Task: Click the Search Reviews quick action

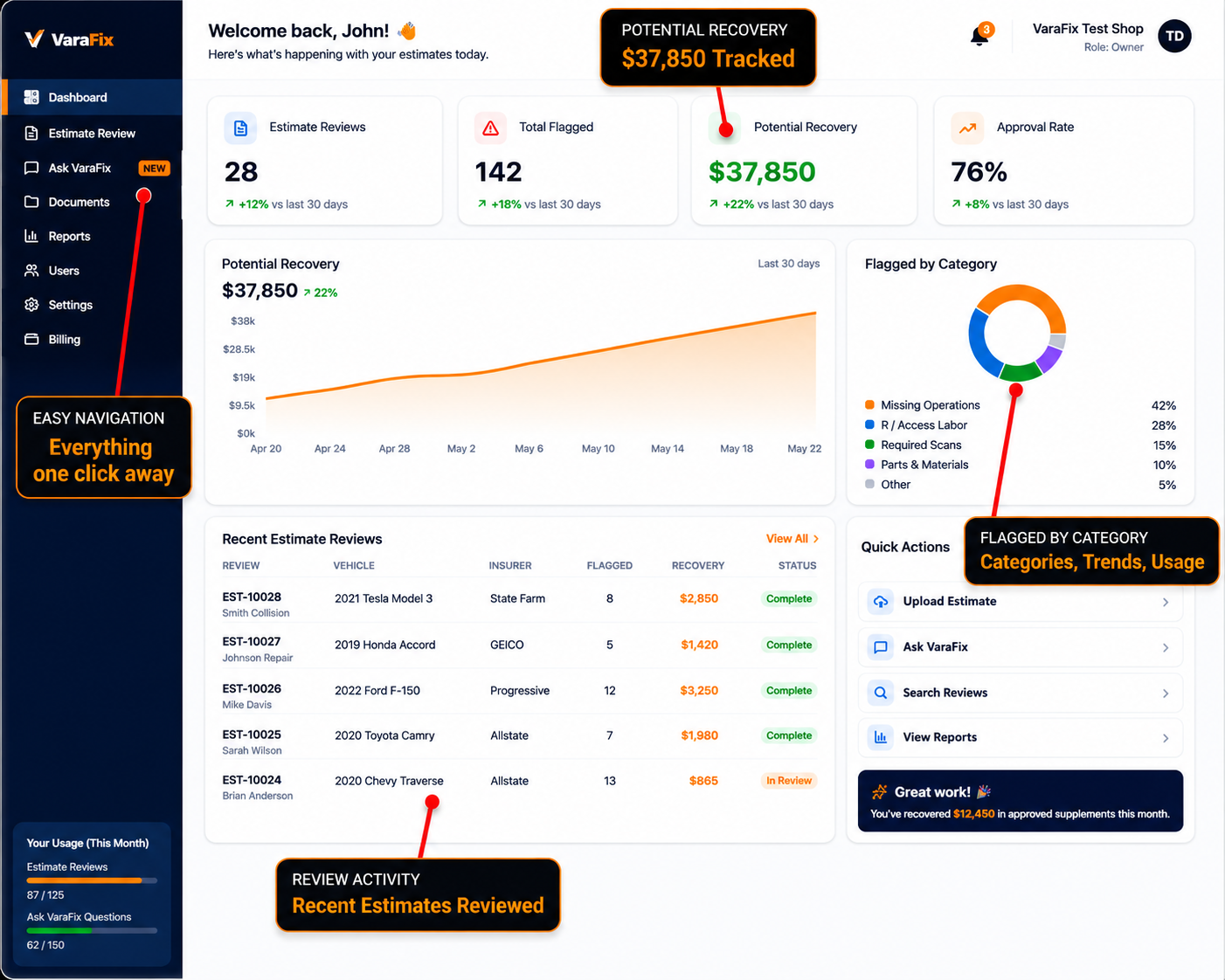Action: 1021,693
